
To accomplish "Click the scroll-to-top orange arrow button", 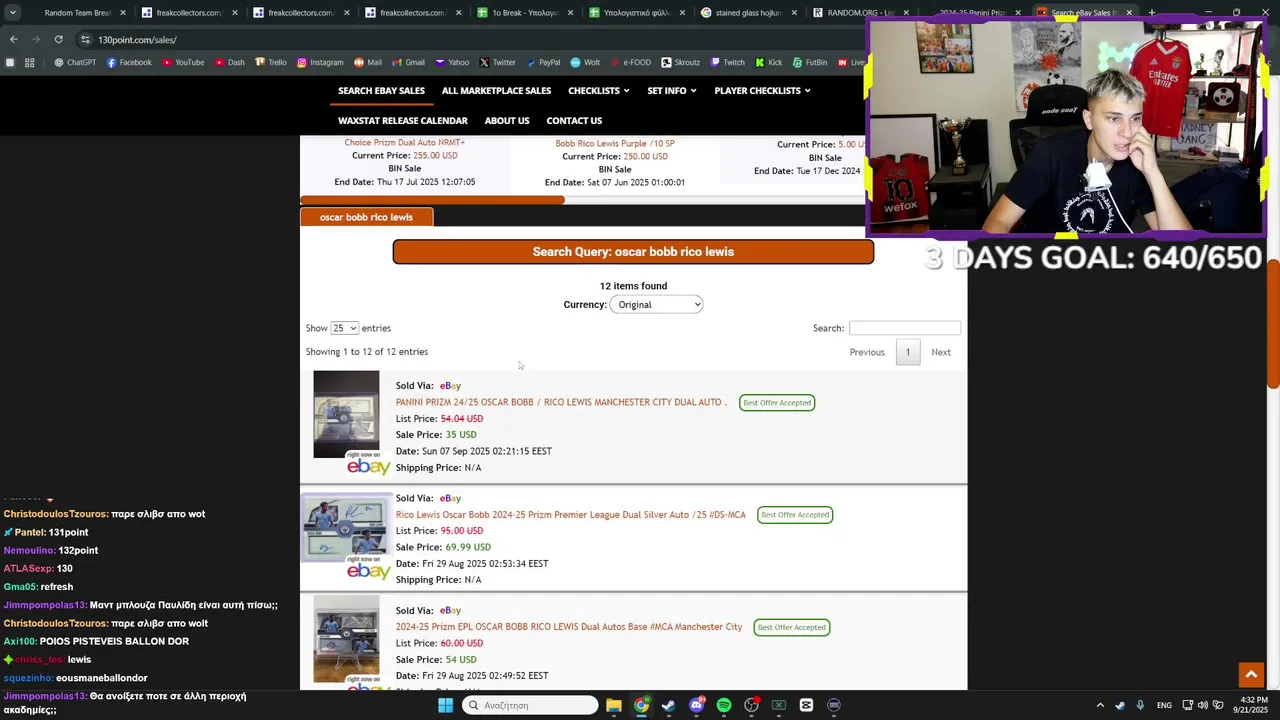I will (1250, 675).
